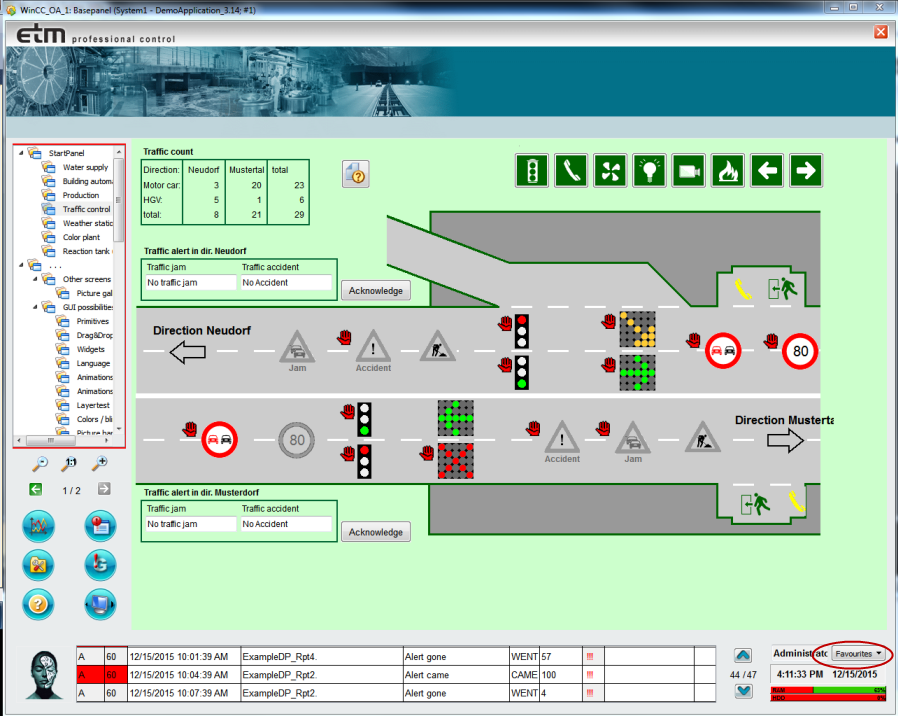
Task: Select the light bulb lighting icon
Action: (x=649, y=171)
